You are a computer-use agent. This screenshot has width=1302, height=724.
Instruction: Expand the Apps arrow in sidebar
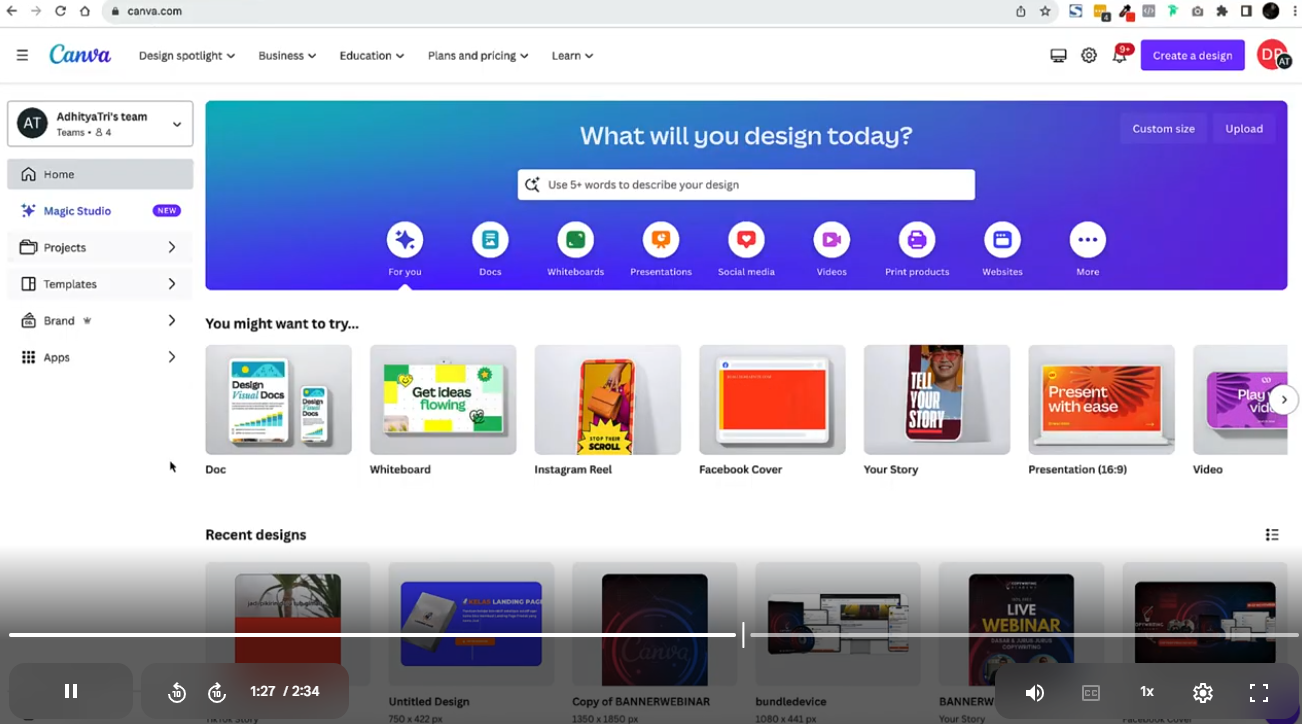click(x=172, y=357)
